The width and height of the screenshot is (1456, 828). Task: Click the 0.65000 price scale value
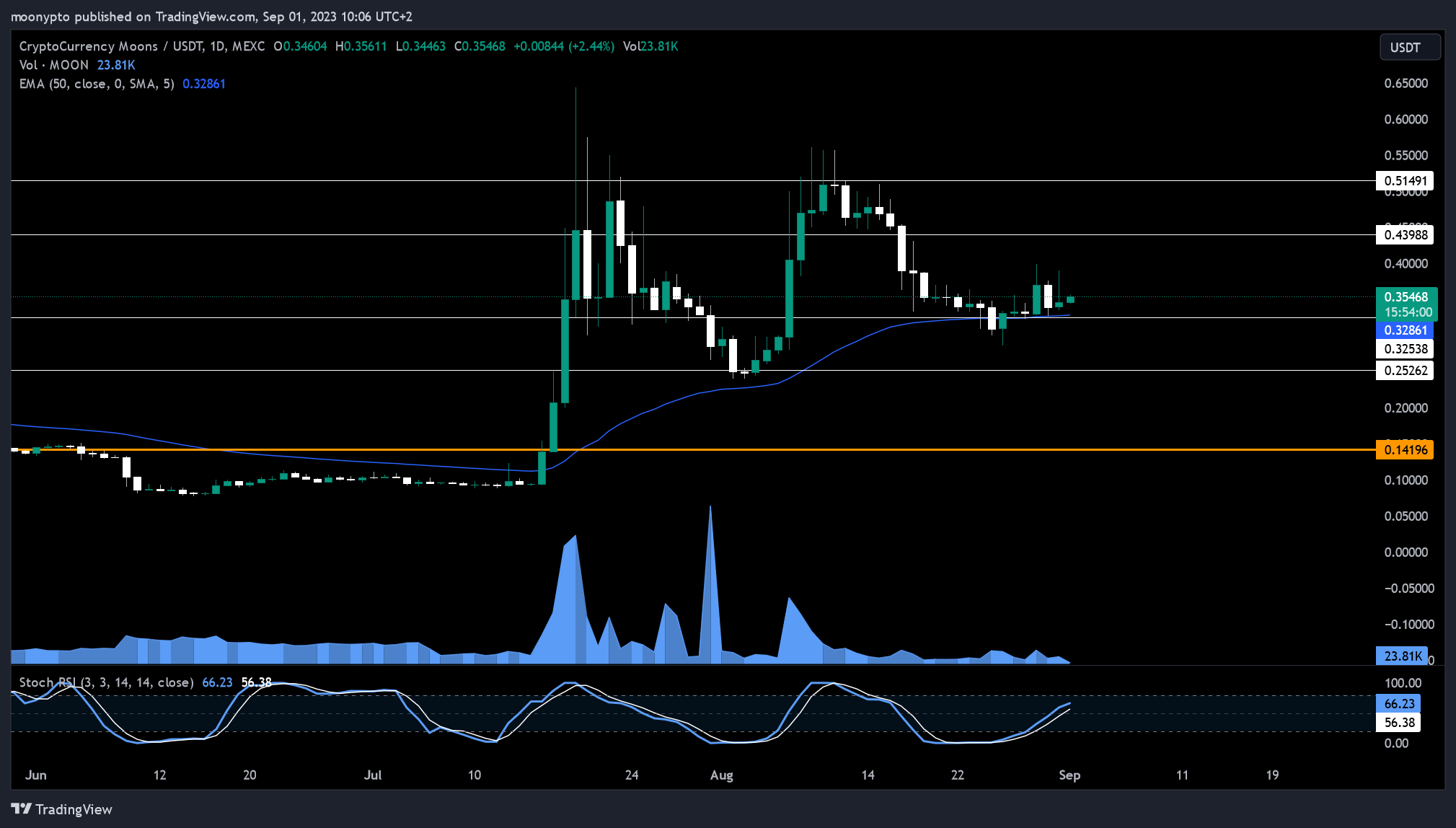click(1406, 84)
